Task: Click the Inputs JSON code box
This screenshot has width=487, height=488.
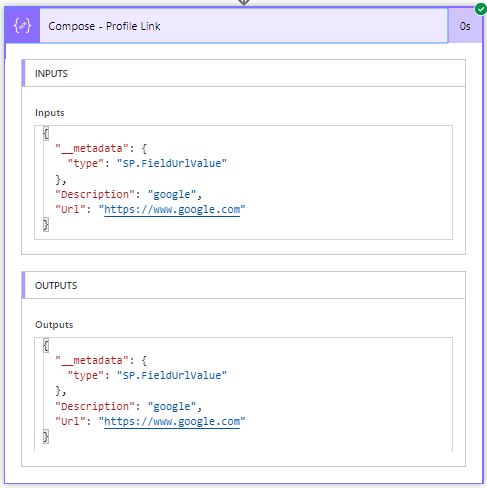Action: coord(243,182)
